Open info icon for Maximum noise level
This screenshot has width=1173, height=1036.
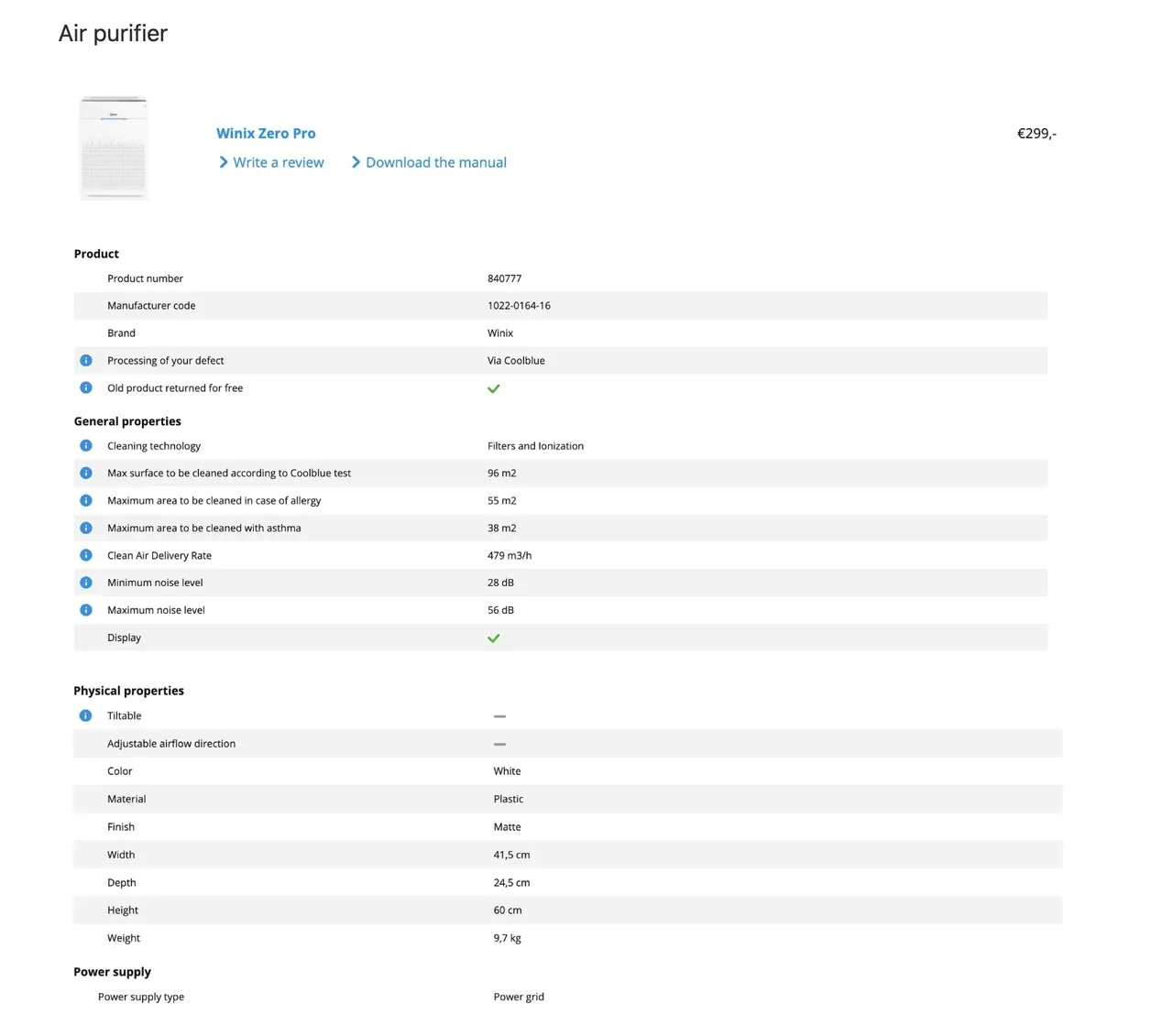coord(86,610)
